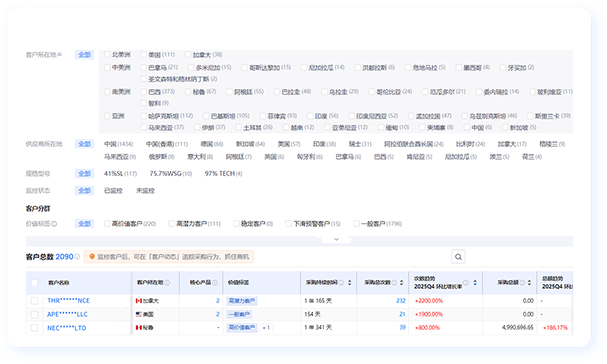Check the 哈萨克斯坦 (112) checkbox
This screenshot has width=607, height=364.
(x=144, y=116)
